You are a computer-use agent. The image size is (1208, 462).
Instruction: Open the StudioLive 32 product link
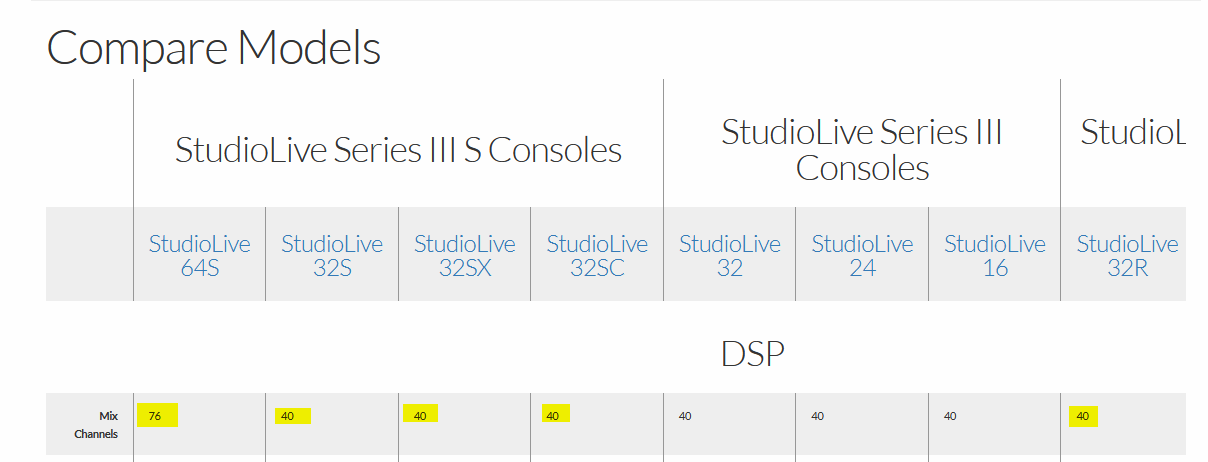(x=730, y=256)
